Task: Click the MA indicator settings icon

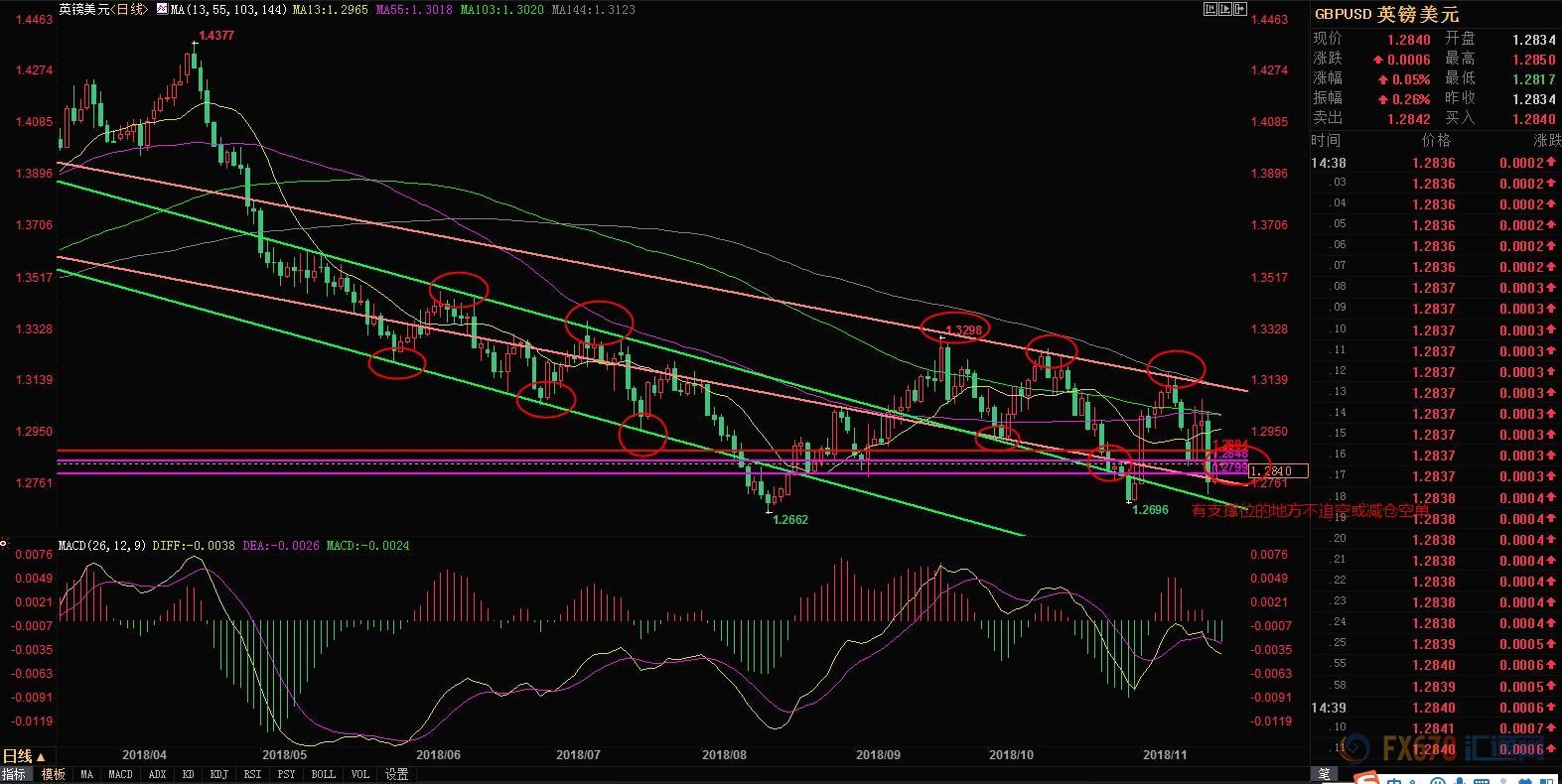Action: pyautogui.click(x=163, y=9)
